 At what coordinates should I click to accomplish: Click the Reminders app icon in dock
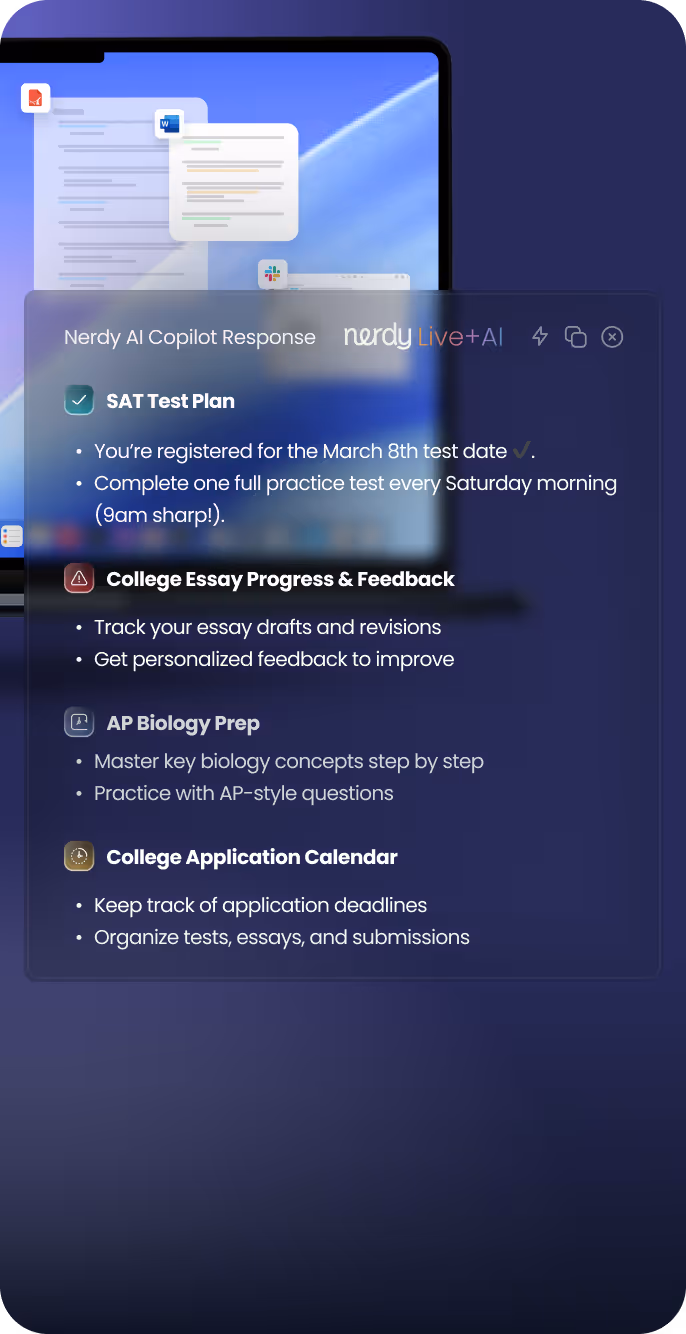[12, 537]
